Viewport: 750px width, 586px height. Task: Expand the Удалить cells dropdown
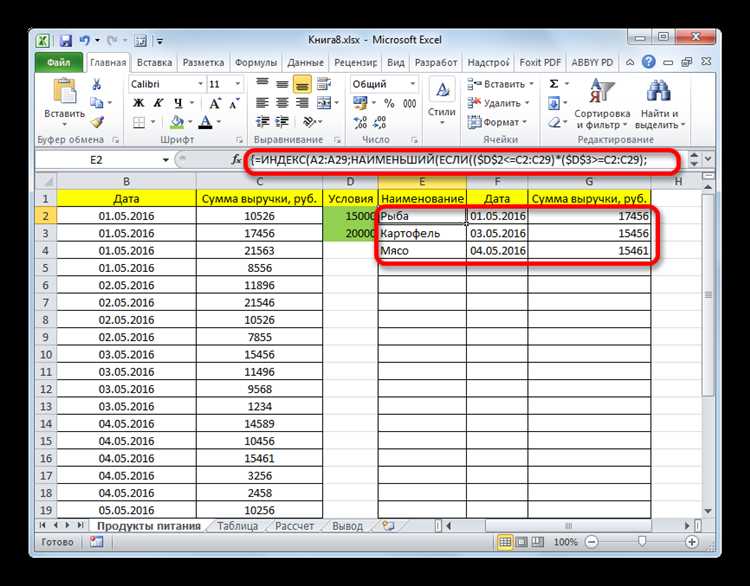[x=527, y=103]
